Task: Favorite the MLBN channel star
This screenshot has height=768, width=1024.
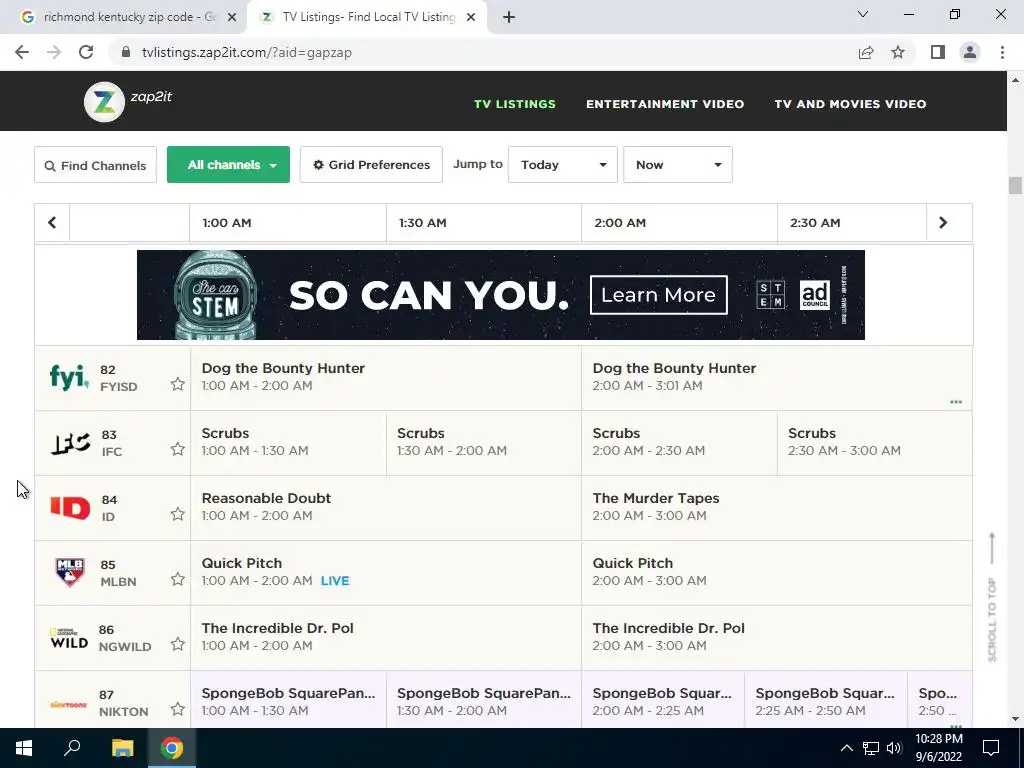Action: 178,579
